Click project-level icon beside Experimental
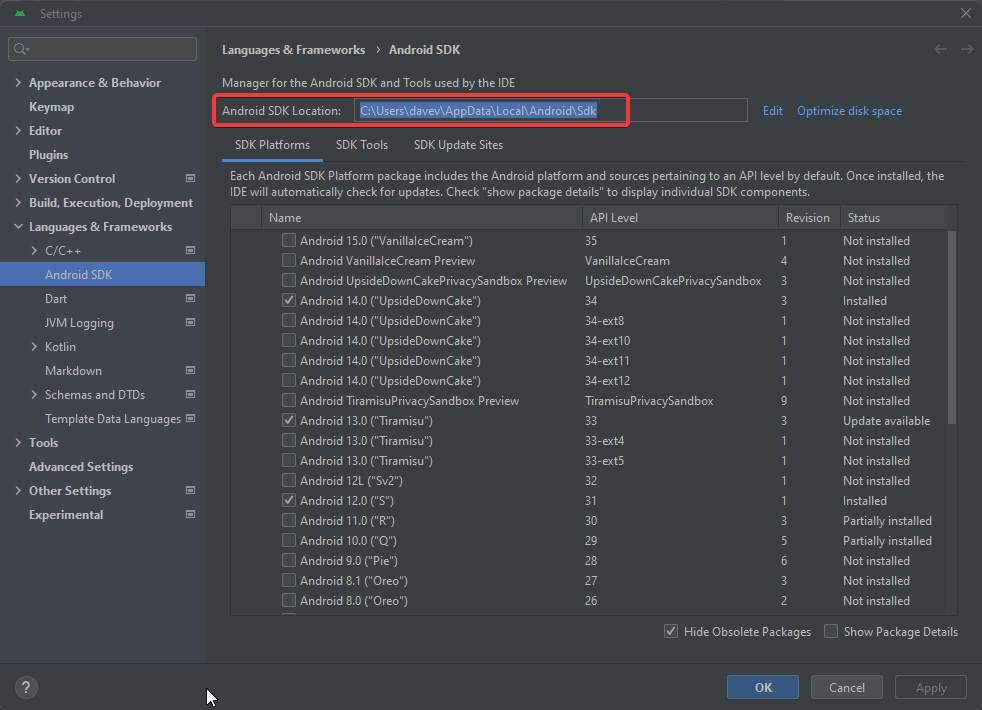The height and width of the screenshot is (710, 982). pyautogui.click(x=190, y=515)
